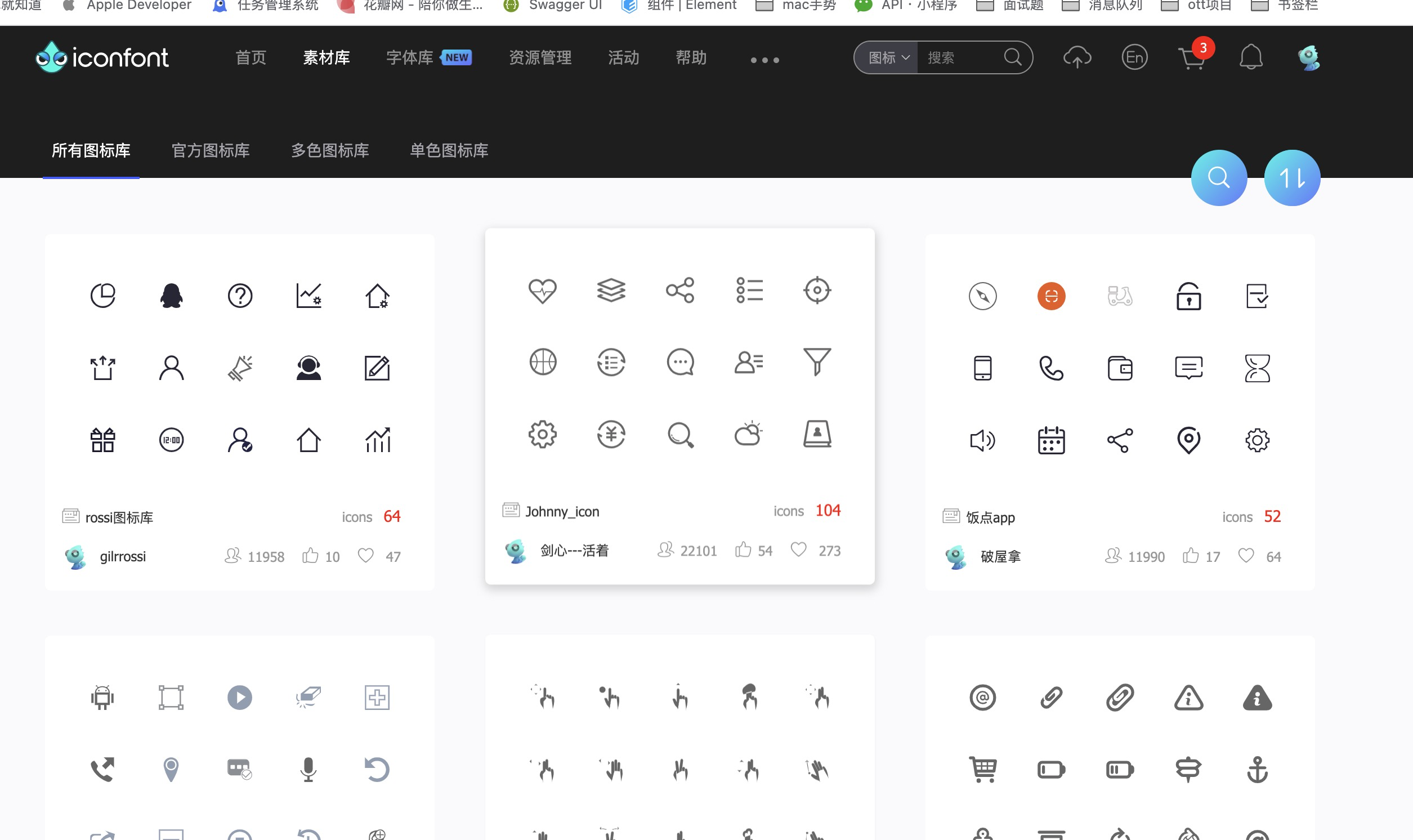Open the cloud upload icon in top bar
This screenshot has width=1413, height=840.
pyautogui.click(x=1078, y=57)
